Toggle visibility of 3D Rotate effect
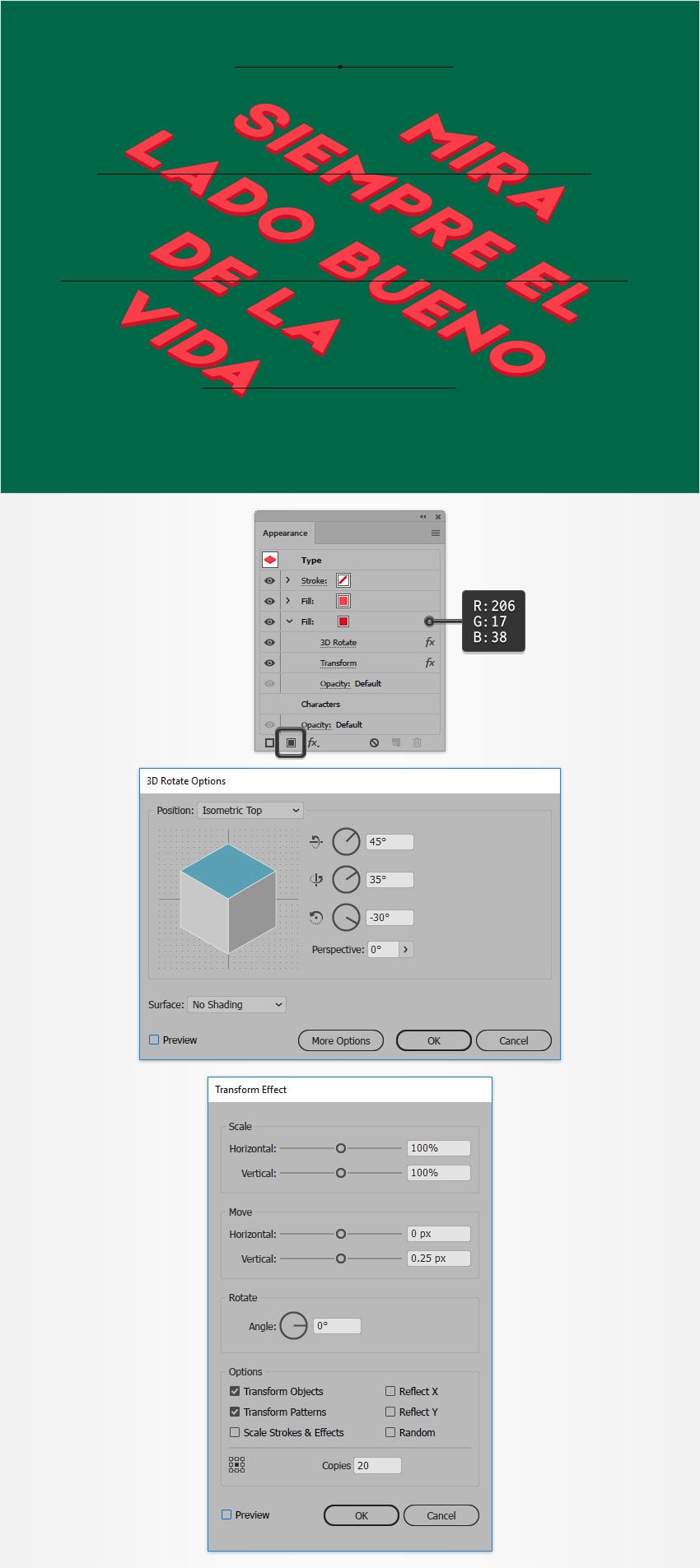 click(269, 642)
